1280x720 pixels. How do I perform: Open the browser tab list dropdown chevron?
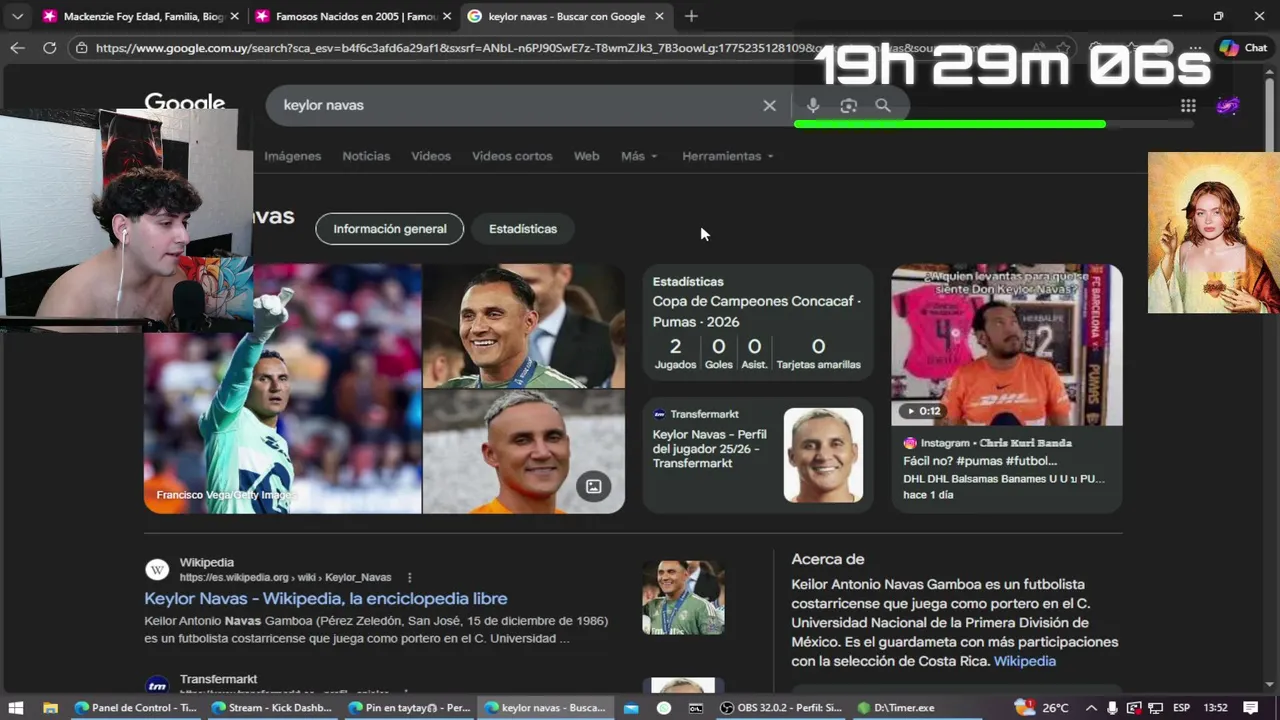pos(17,16)
